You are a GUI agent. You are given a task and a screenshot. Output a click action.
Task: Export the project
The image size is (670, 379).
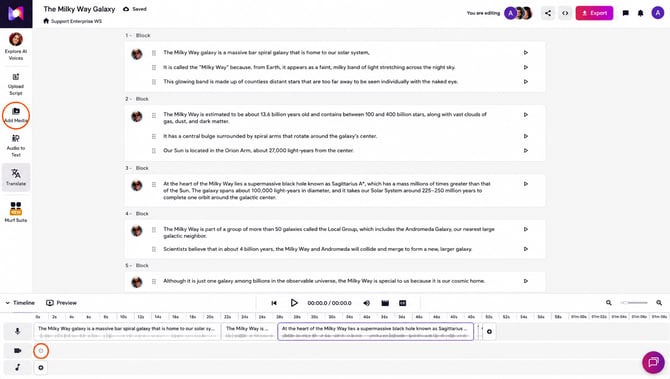pos(594,13)
